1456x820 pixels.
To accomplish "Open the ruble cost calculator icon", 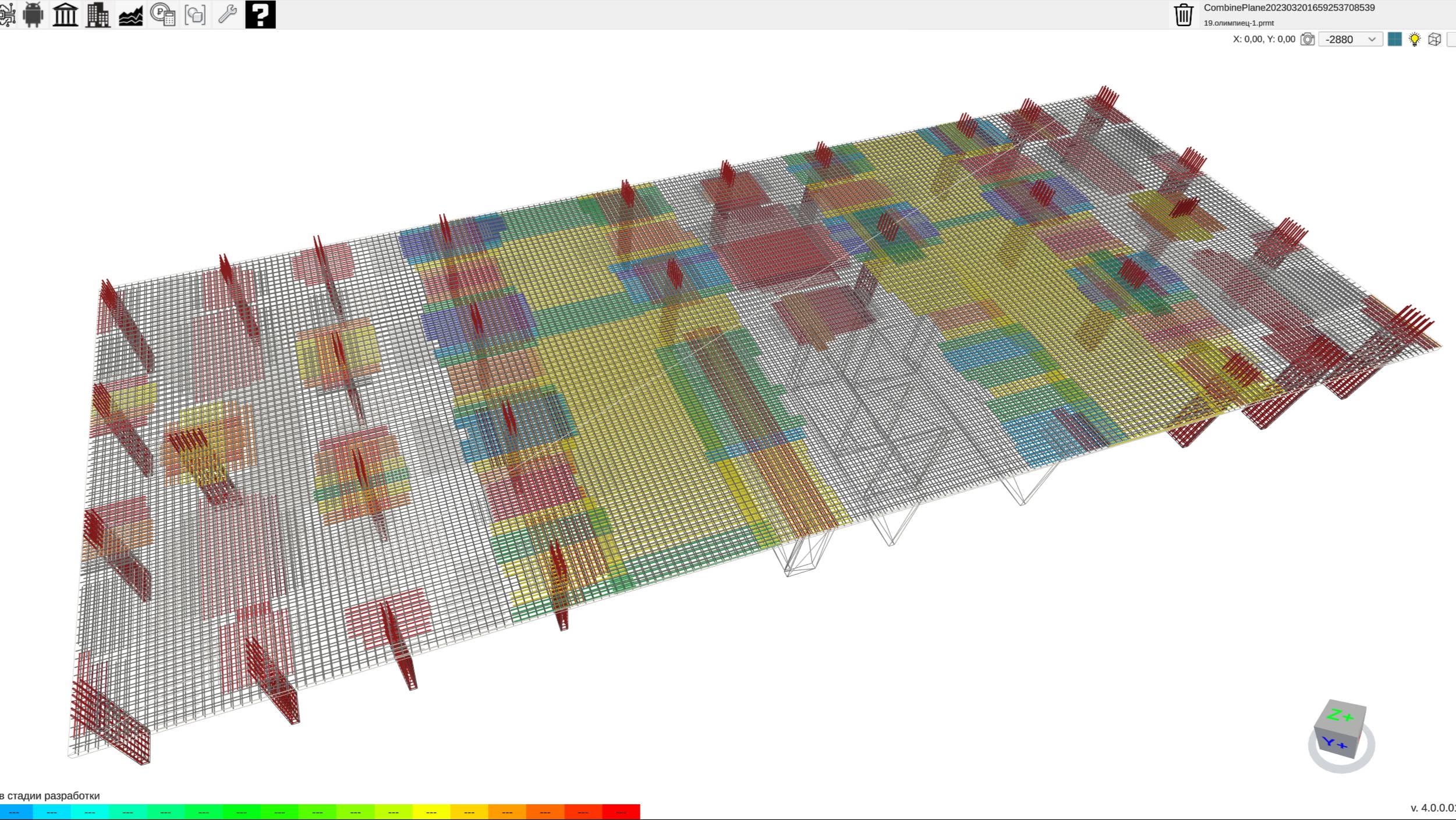I will pos(163,14).
